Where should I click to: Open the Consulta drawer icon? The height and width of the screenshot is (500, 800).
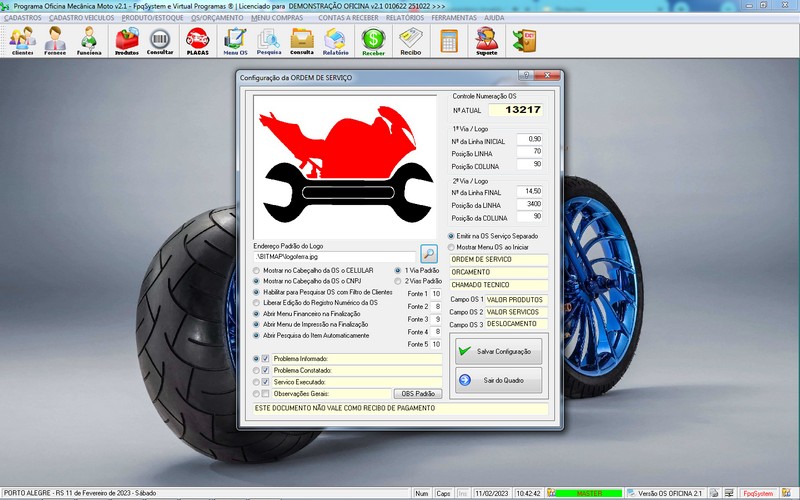tap(302, 41)
